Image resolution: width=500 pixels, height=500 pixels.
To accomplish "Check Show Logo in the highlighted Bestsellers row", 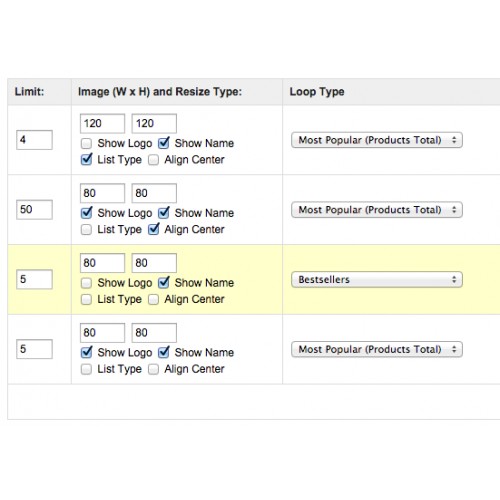I will (86, 283).
